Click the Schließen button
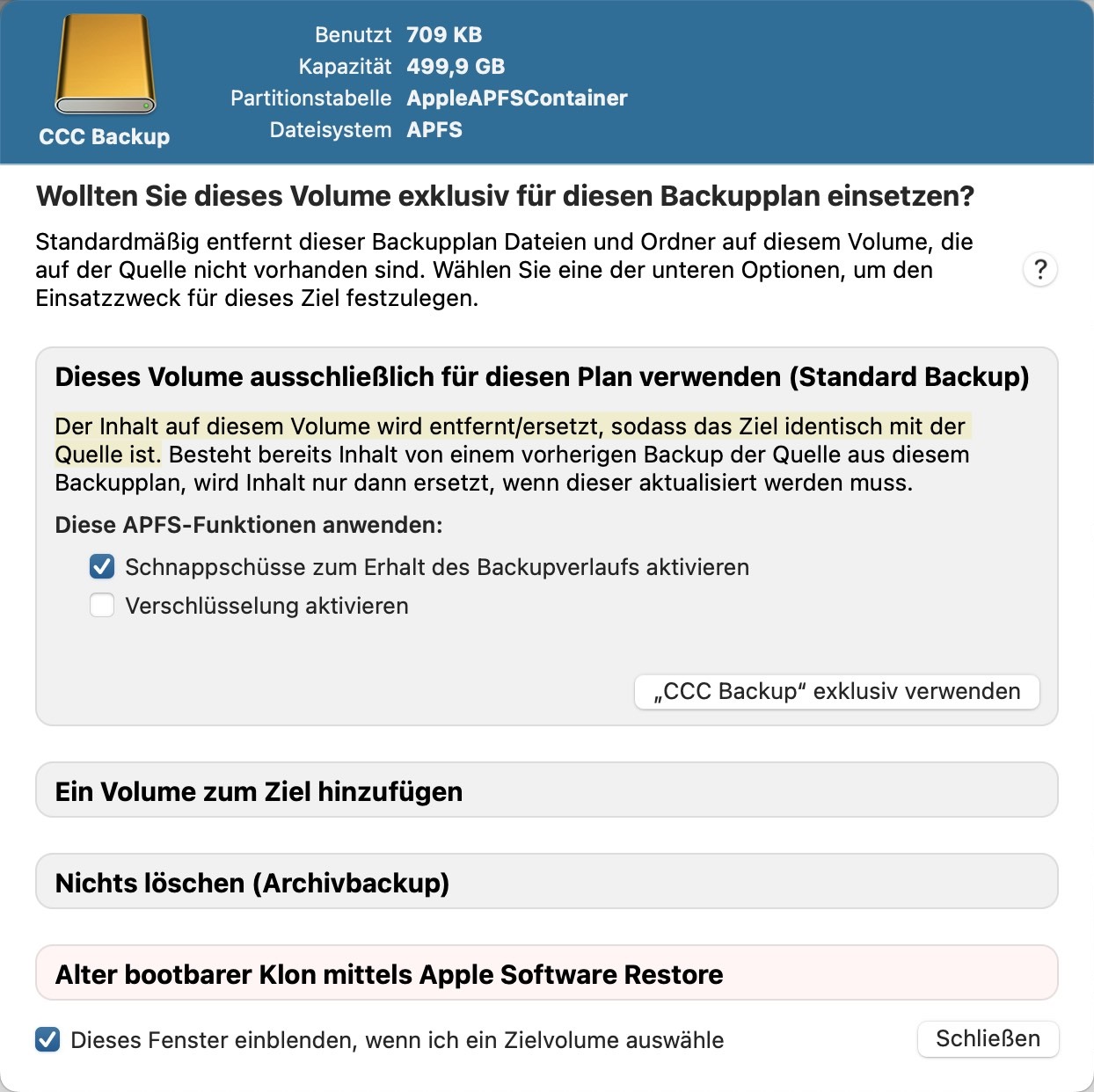The width and height of the screenshot is (1094, 1092). [988, 1038]
